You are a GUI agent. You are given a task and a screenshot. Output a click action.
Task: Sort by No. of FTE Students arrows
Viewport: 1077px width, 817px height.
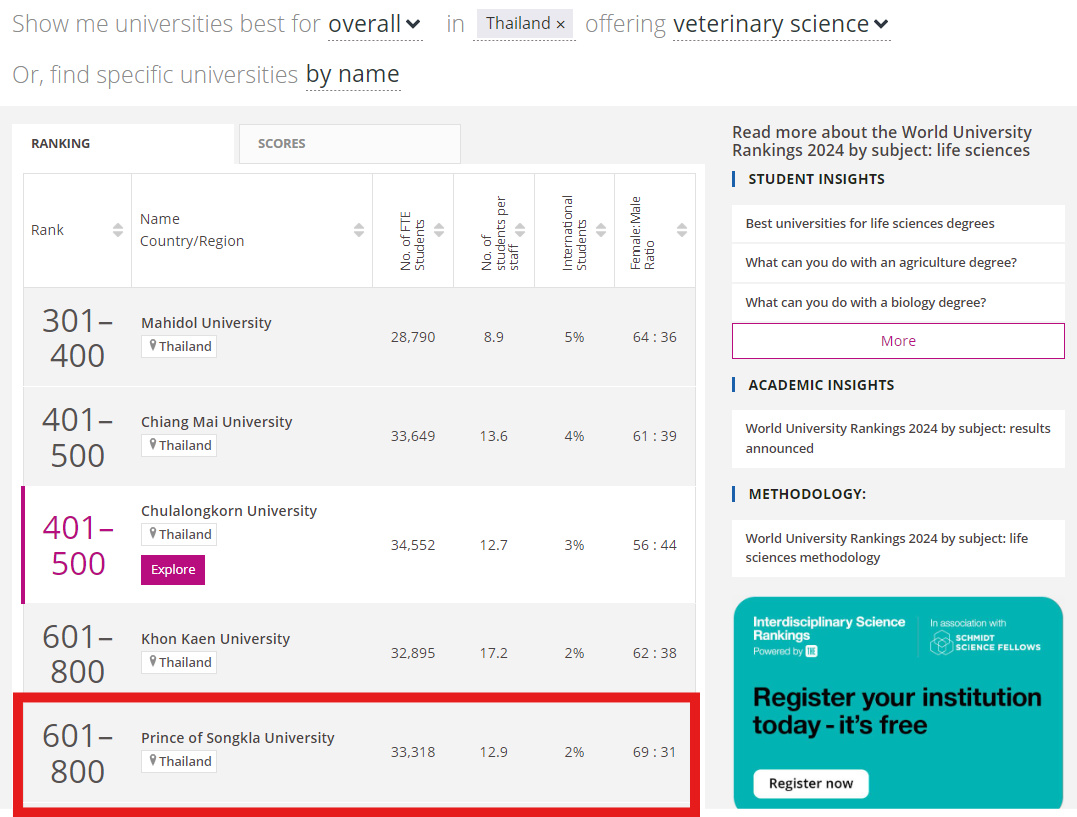click(x=440, y=230)
